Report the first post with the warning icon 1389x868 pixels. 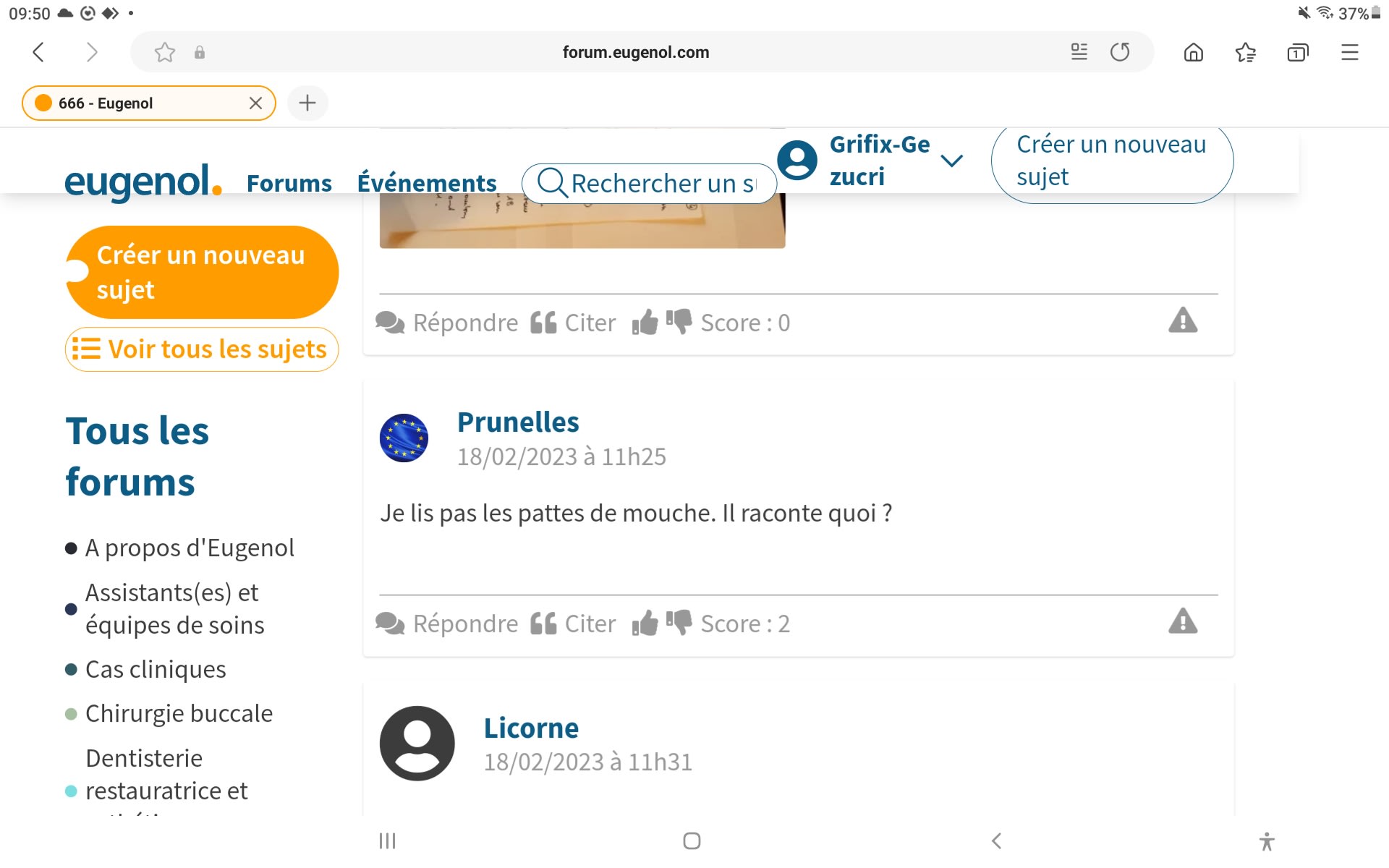1182,321
